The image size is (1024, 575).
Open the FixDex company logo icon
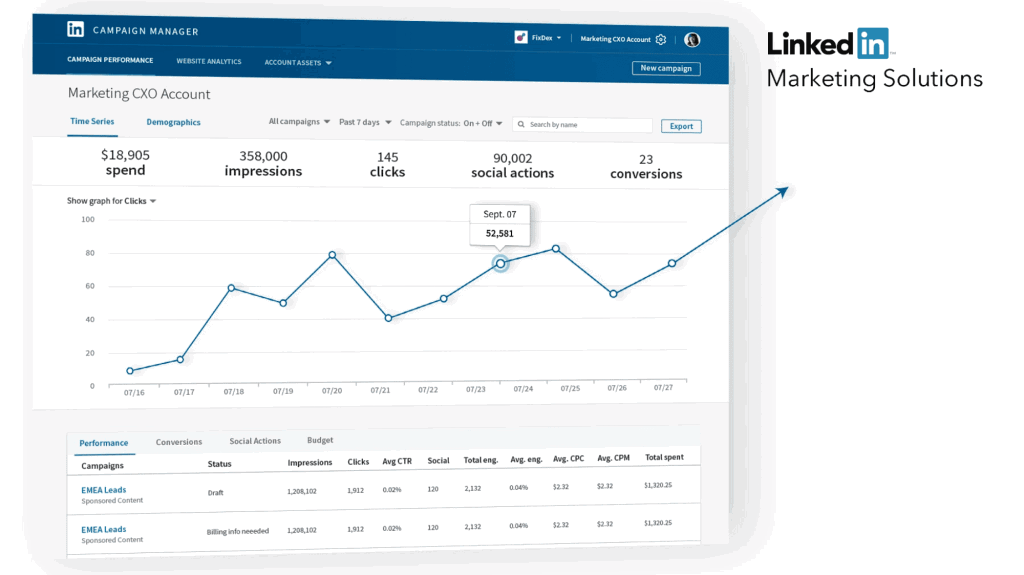coord(520,37)
